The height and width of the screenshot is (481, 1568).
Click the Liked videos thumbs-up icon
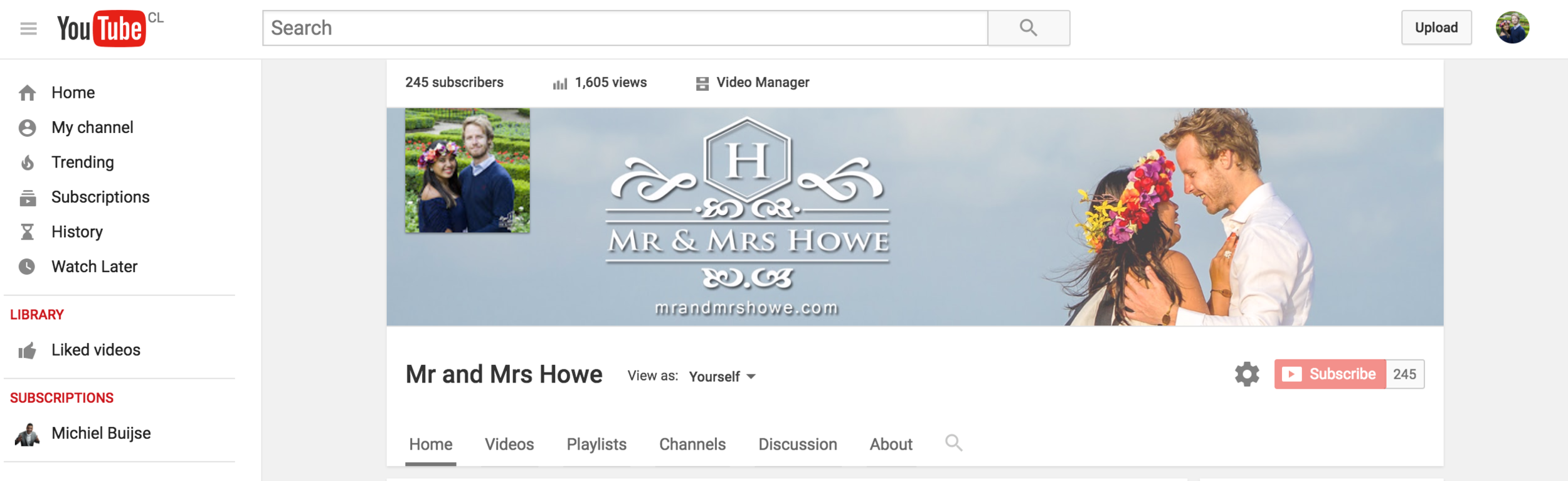coord(27,351)
